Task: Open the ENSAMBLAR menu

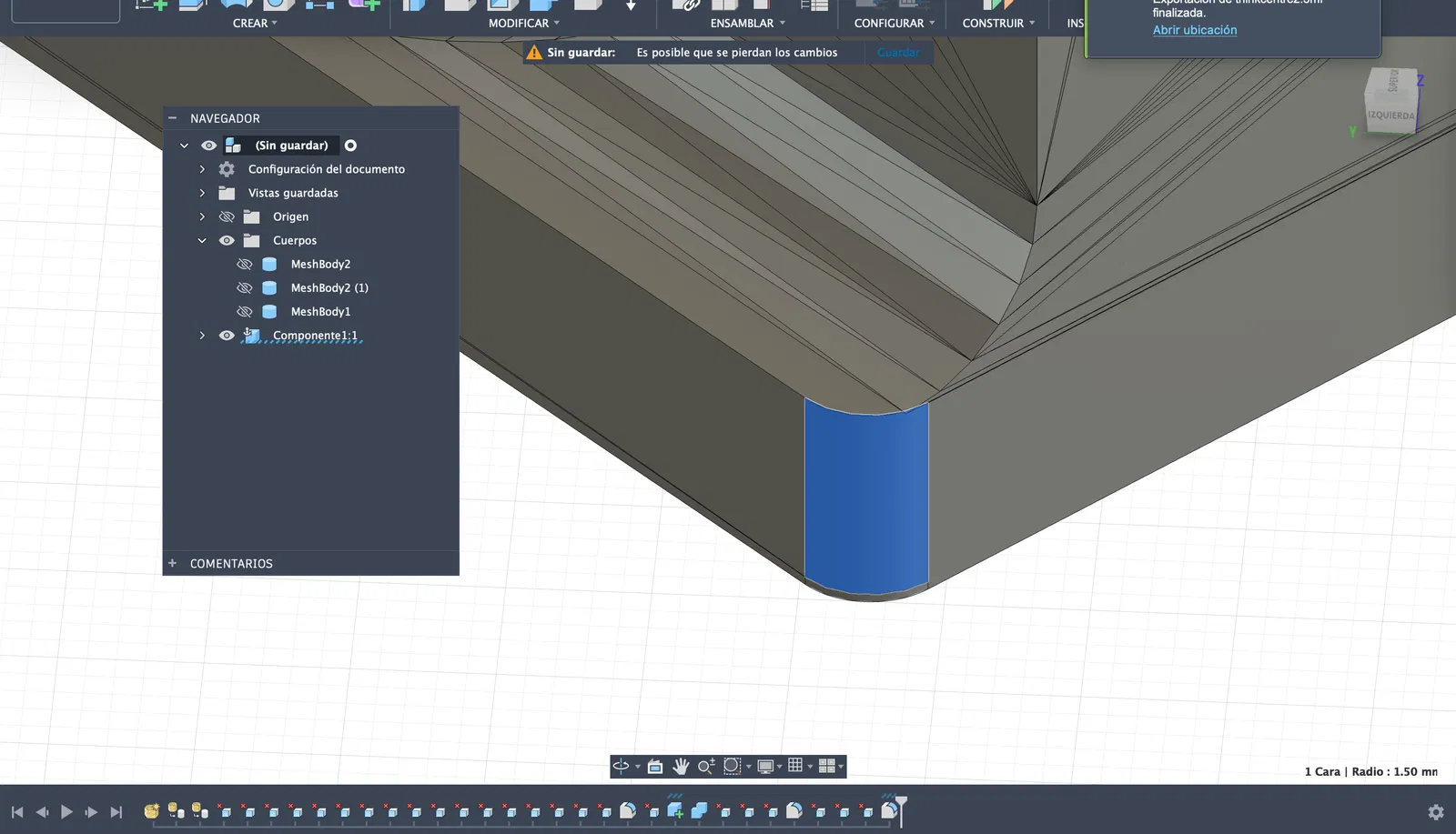Action: pos(746,24)
